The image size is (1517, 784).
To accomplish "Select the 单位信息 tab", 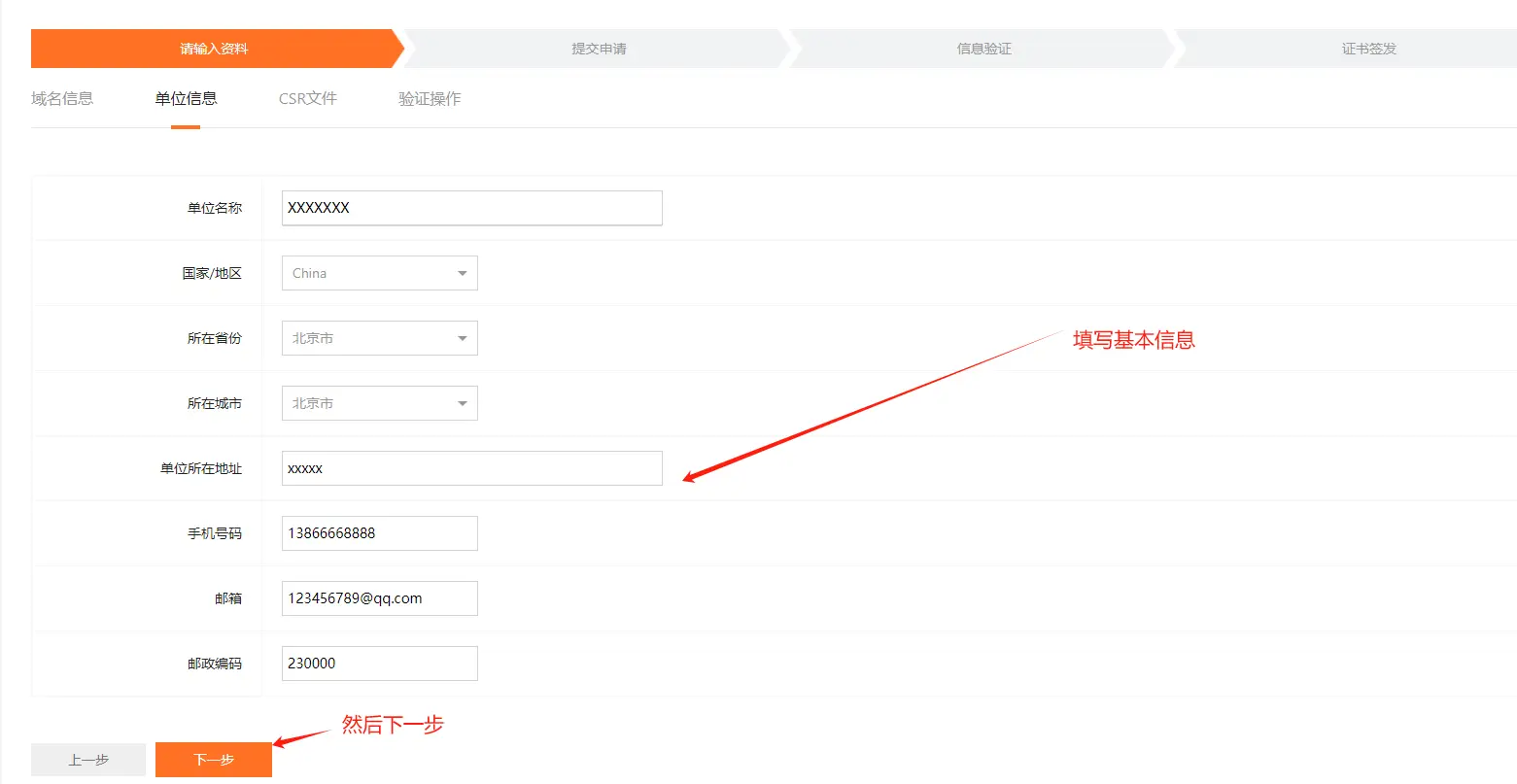I will point(186,98).
